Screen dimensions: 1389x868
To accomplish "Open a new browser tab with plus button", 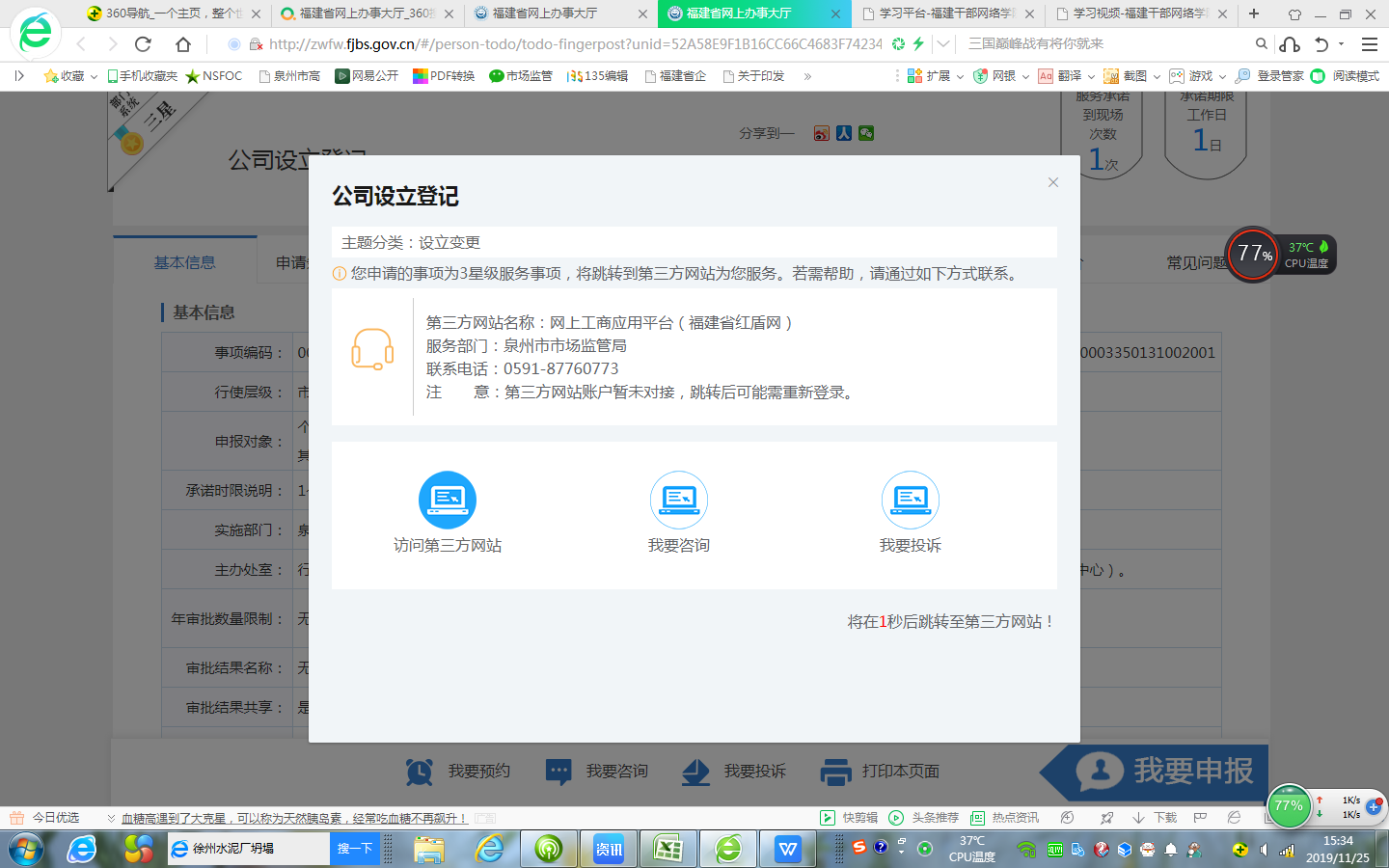I will tap(1254, 14).
